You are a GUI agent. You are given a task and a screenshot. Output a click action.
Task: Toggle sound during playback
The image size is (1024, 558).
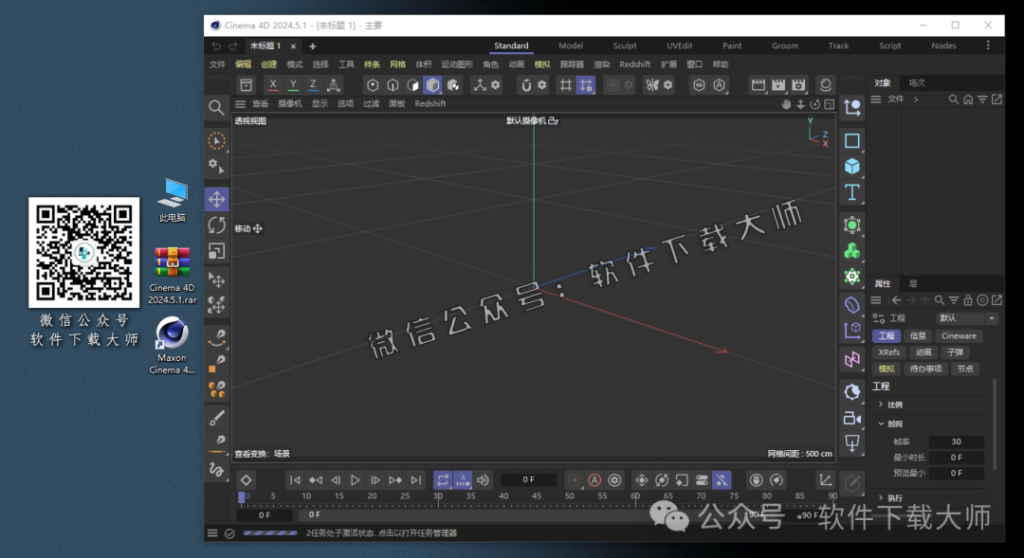click(483, 480)
